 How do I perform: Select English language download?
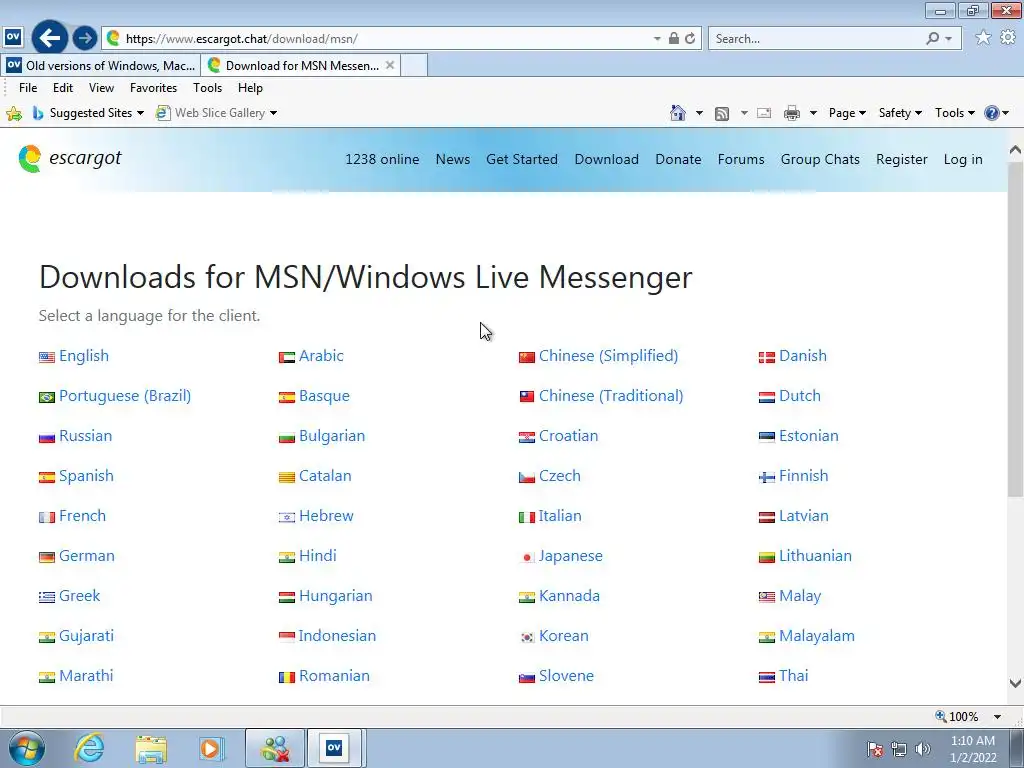84,356
